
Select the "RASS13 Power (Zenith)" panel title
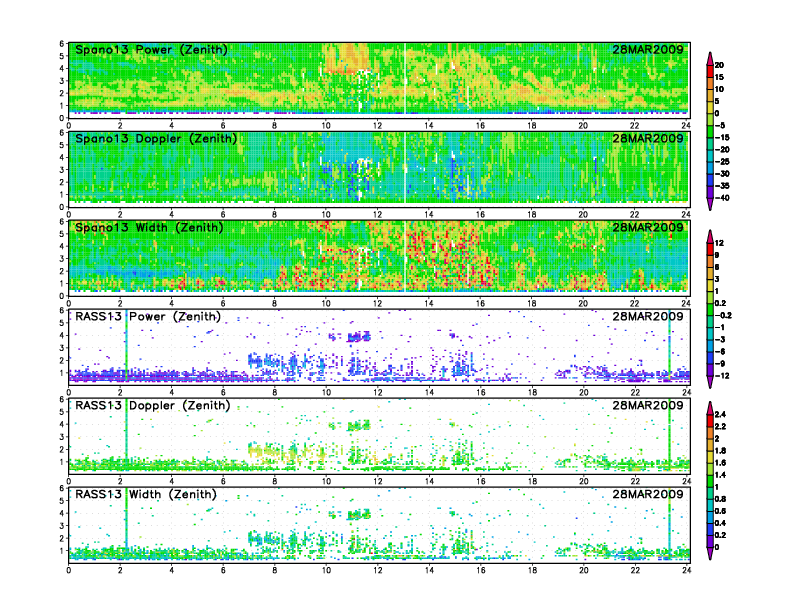click(148, 317)
